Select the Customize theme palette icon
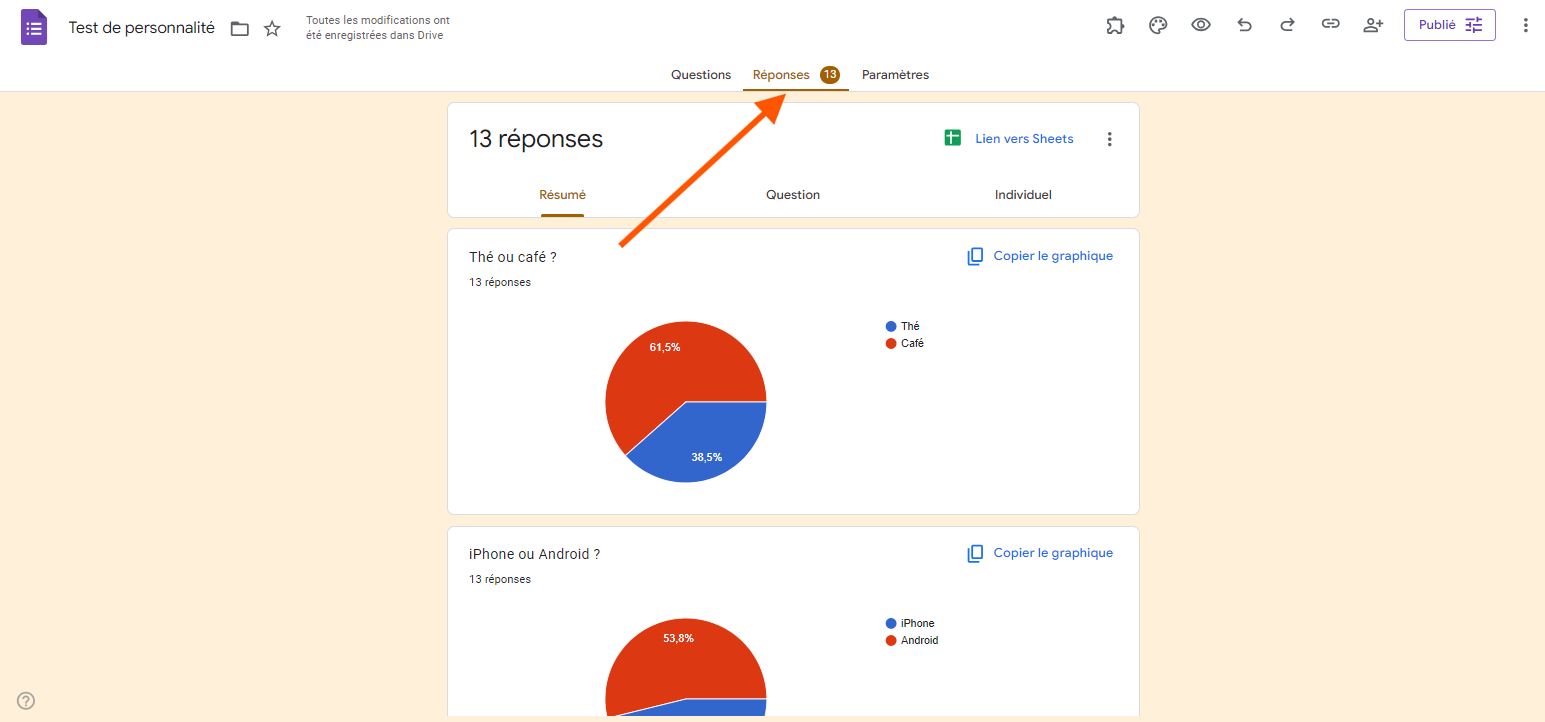1545x722 pixels. [1158, 24]
